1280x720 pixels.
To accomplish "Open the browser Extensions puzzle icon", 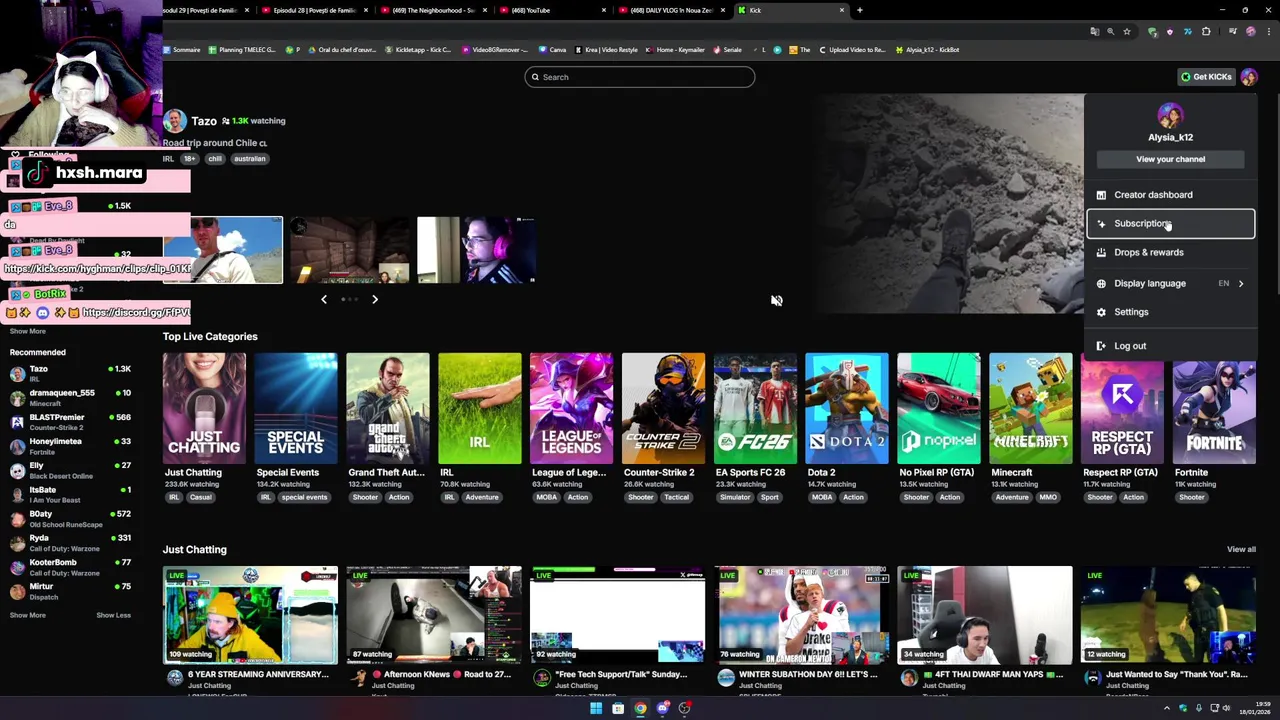I will tap(1206, 31).
